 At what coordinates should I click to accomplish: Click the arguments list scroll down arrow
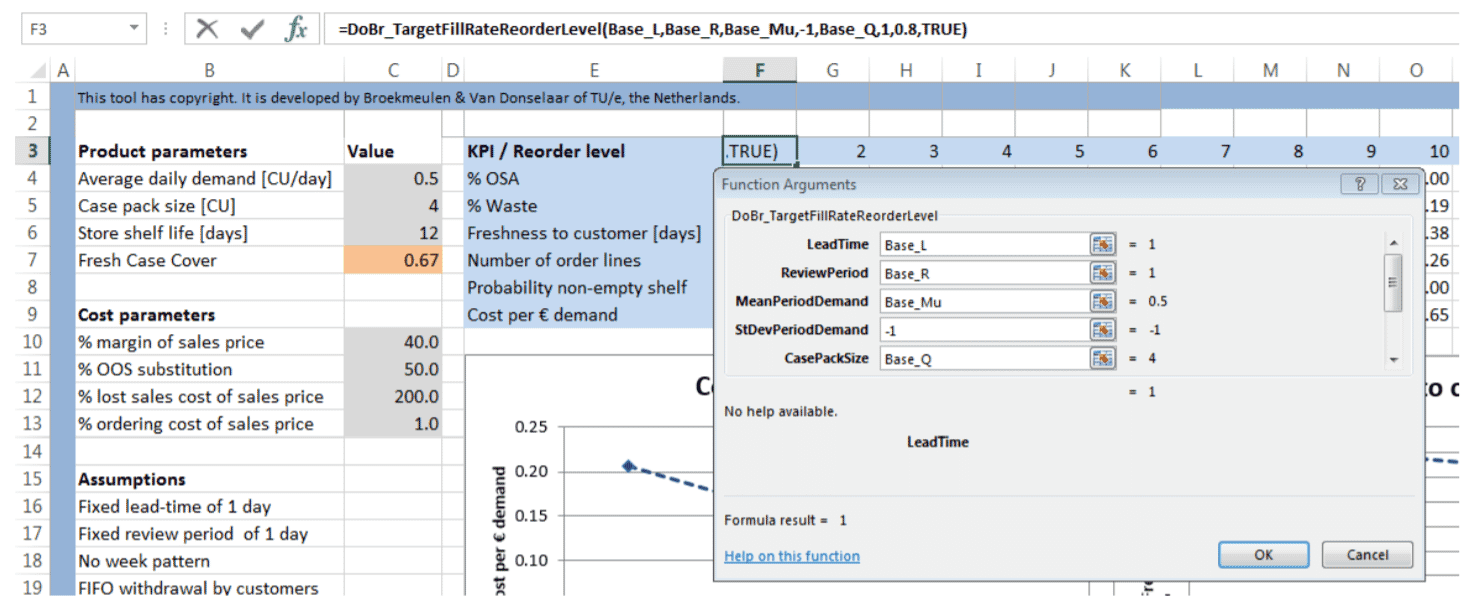pyautogui.click(x=1394, y=359)
